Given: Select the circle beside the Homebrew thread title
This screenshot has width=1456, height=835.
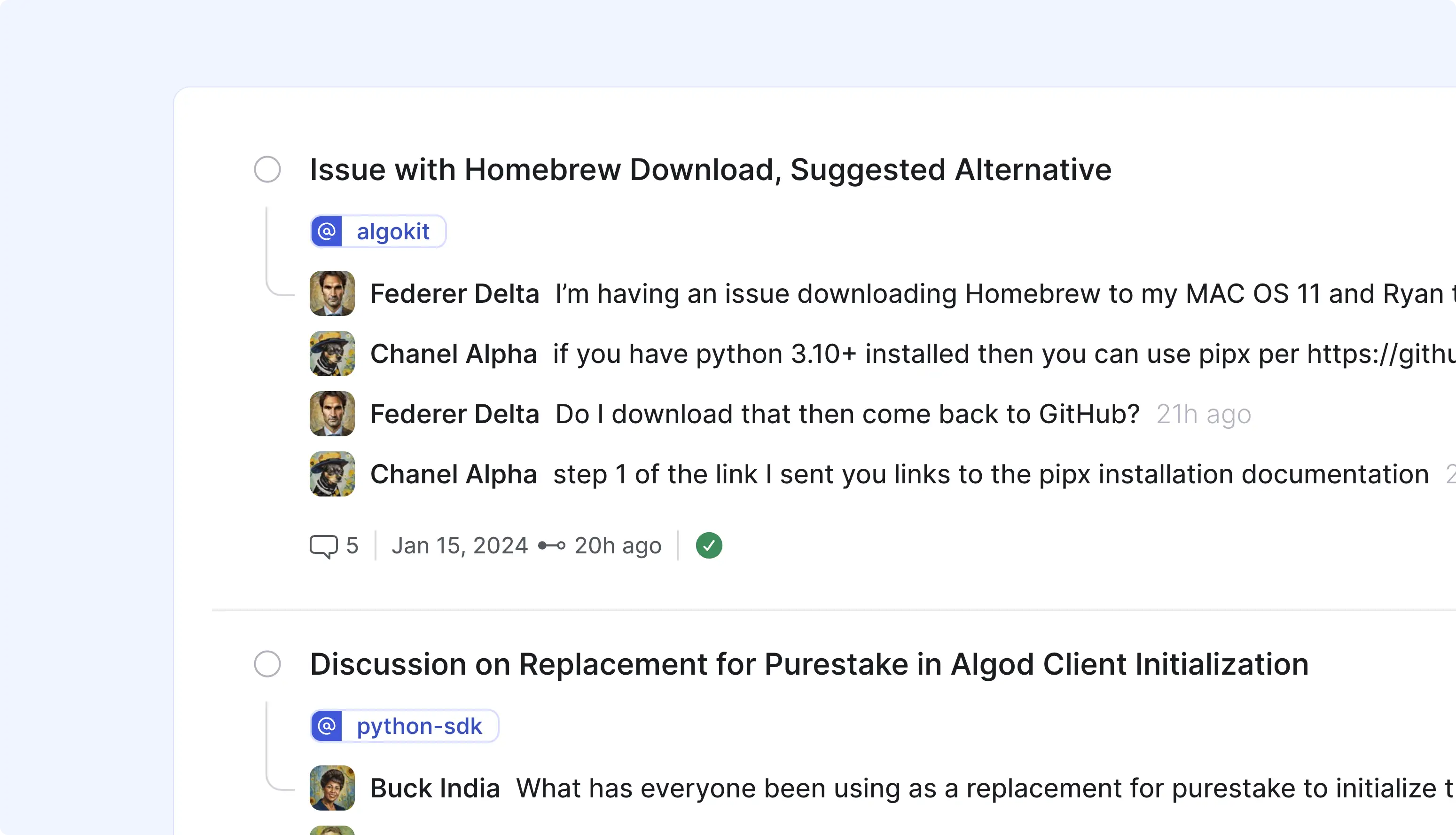Looking at the screenshot, I should tap(267, 169).
